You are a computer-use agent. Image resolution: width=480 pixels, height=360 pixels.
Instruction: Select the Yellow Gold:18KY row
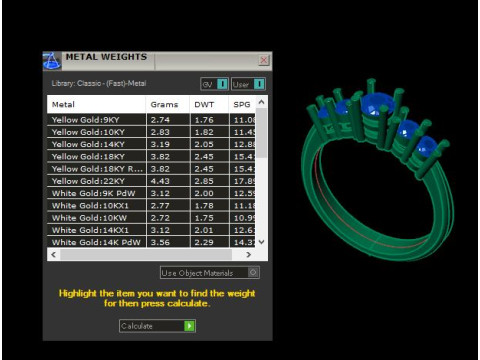tap(152, 157)
